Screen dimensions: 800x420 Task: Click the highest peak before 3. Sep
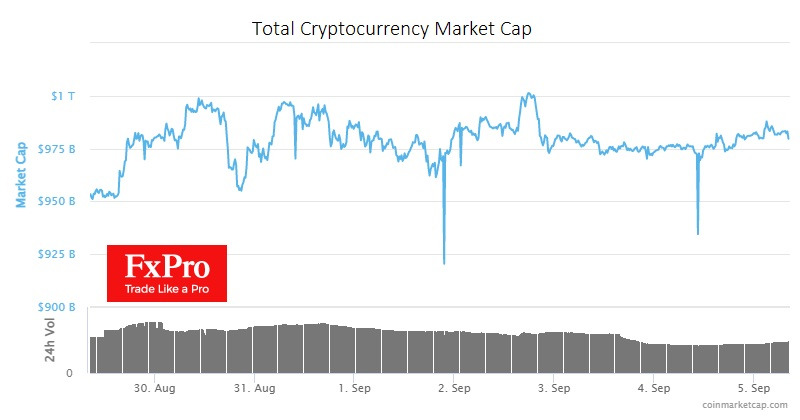tap(527, 94)
